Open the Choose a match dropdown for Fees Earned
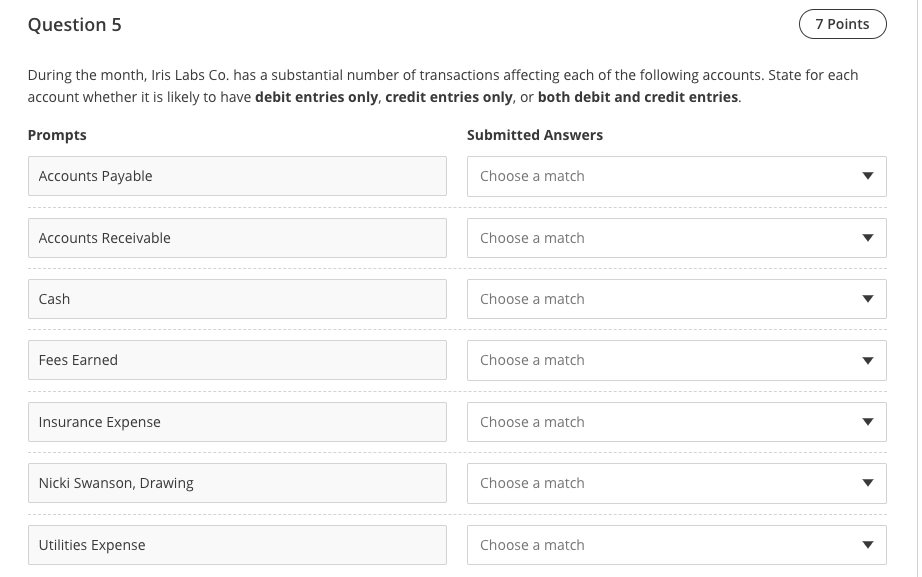Screen dimensions: 922x577 [676, 360]
